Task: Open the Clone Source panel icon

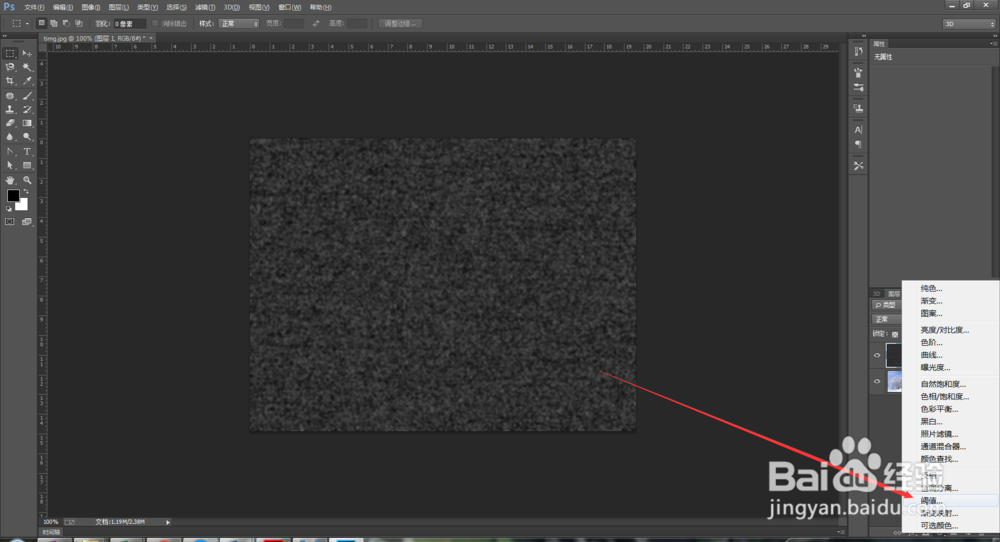Action: [858, 108]
